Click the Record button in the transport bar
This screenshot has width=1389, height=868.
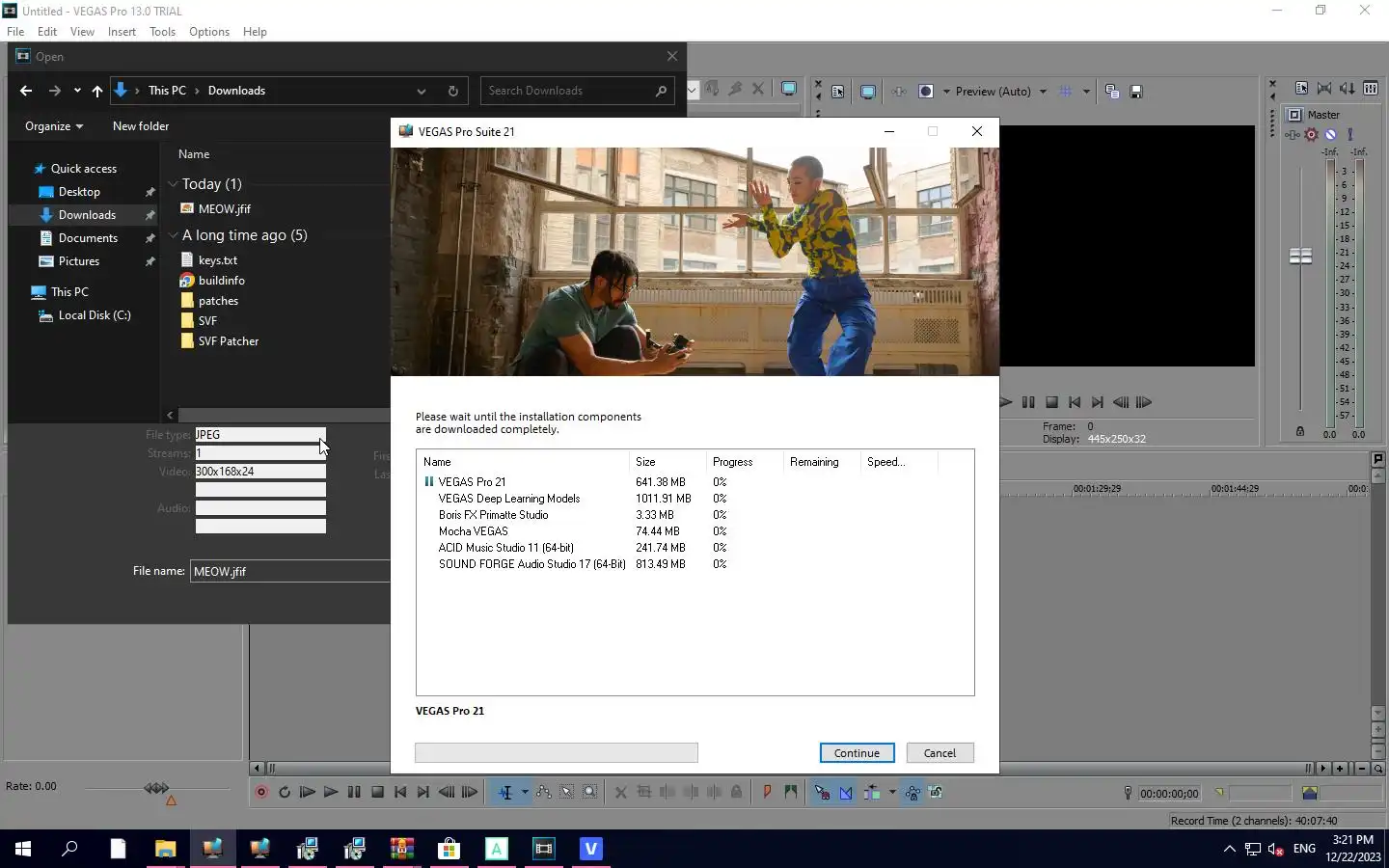(x=260, y=793)
